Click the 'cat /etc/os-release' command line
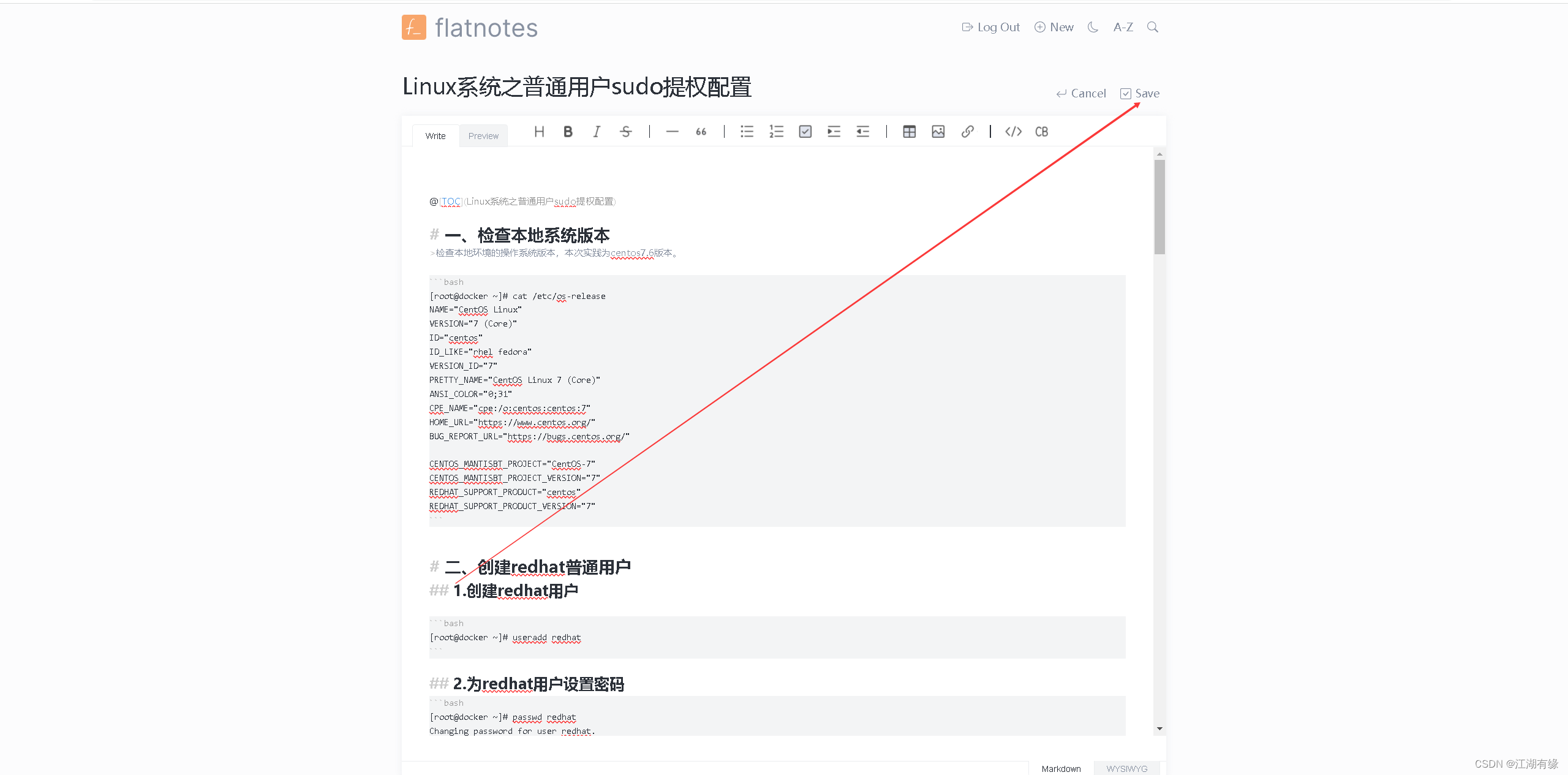 pos(517,296)
